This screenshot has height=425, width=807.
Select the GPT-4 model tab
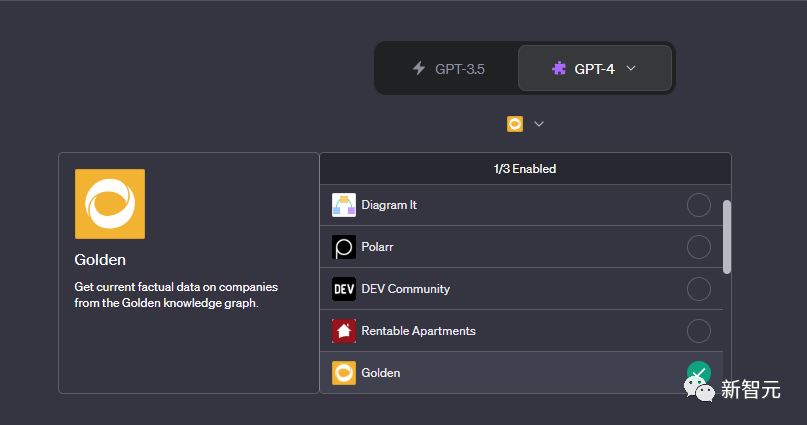[594, 69]
